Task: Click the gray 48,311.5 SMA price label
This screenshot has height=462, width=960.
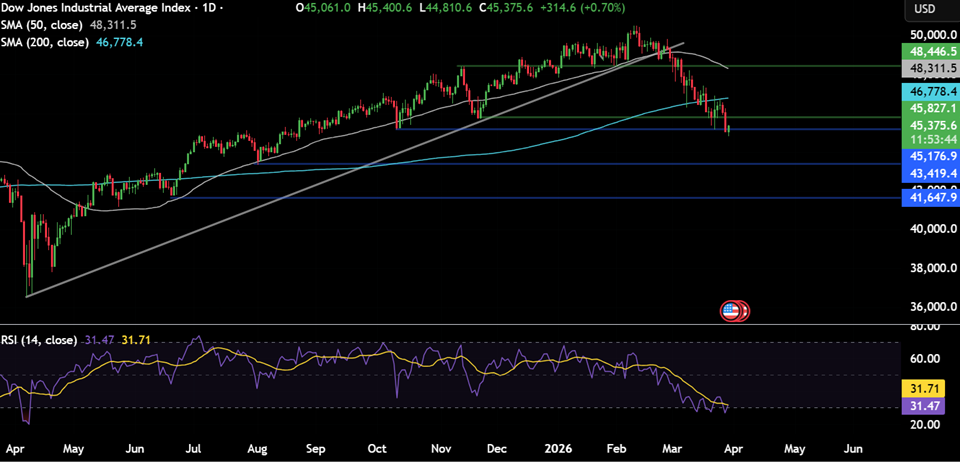Action: [x=930, y=70]
